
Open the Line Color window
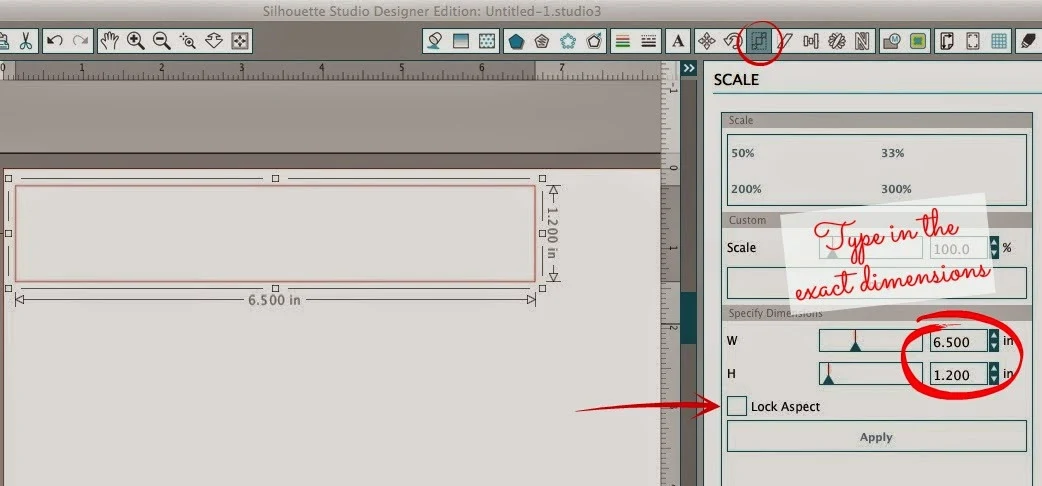[623, 41]
